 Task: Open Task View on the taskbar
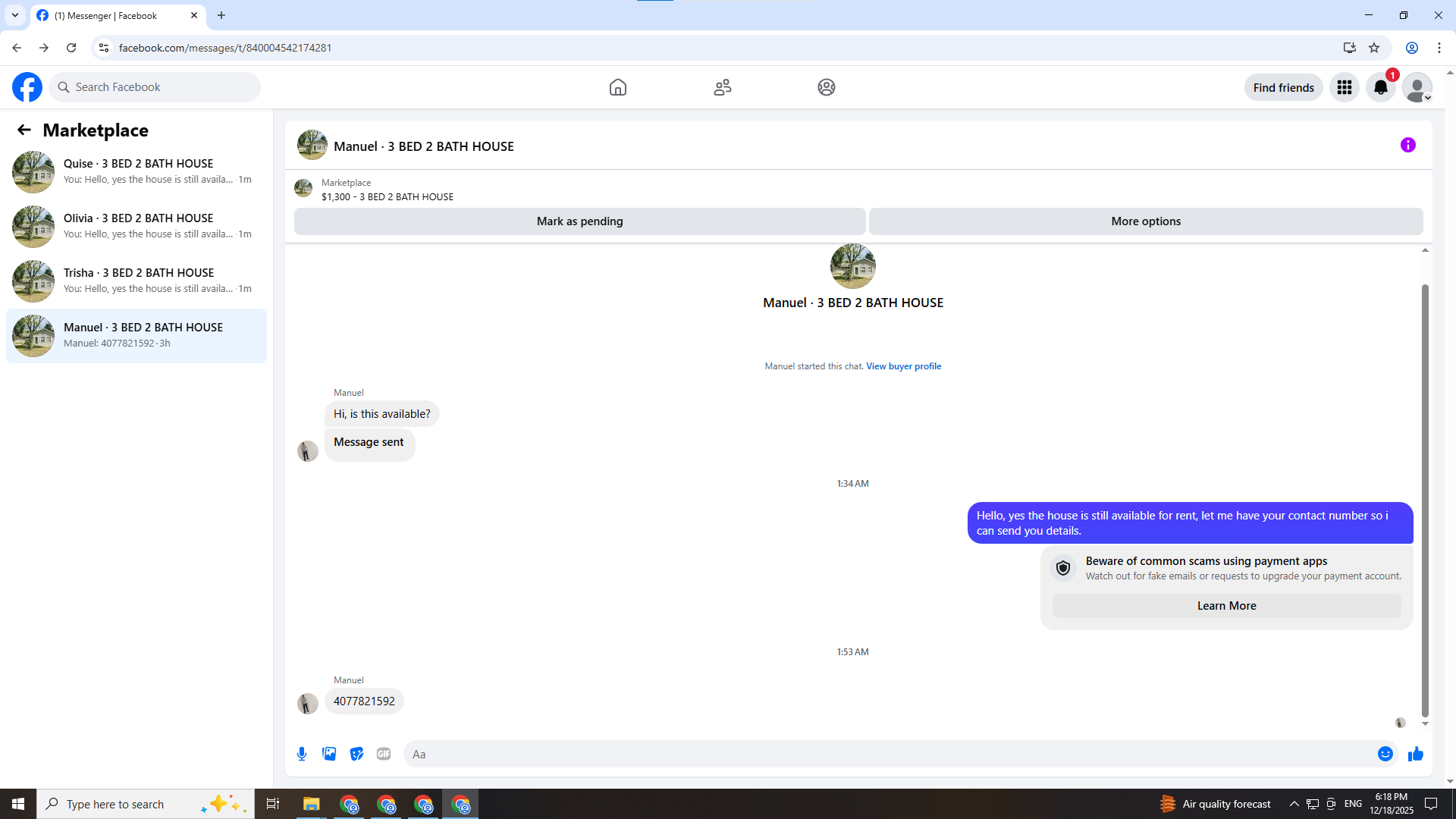click(x=273, y=804)
